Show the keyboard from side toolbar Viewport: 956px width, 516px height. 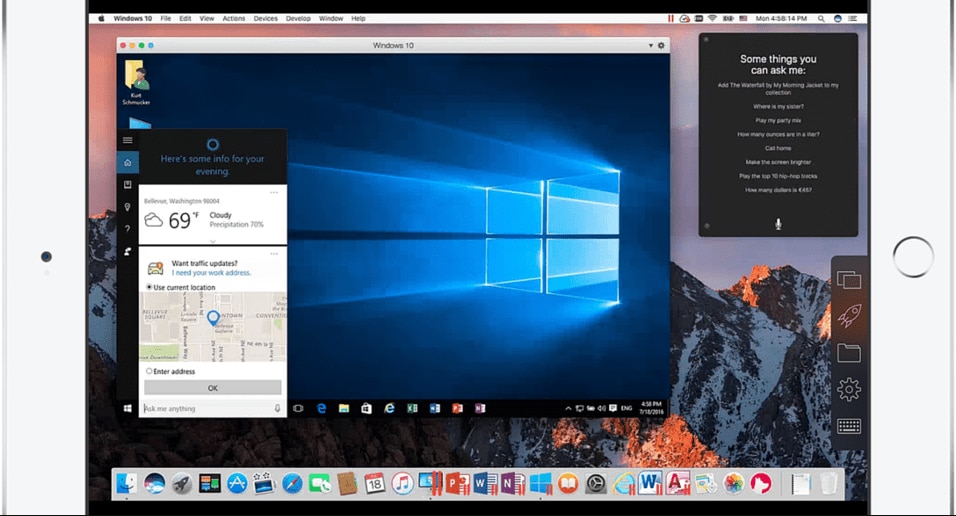click(849, 426)
